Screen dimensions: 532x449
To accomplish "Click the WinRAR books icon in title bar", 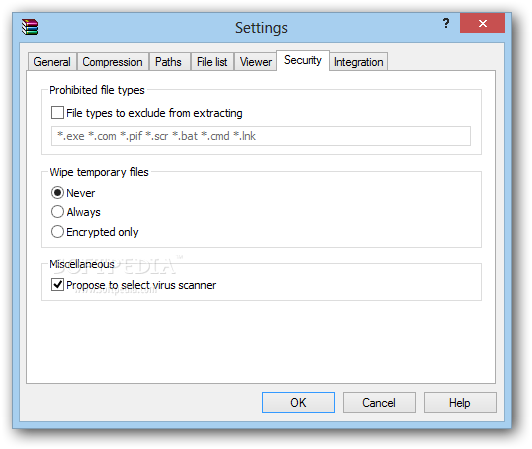I will (x=30, y=27).
